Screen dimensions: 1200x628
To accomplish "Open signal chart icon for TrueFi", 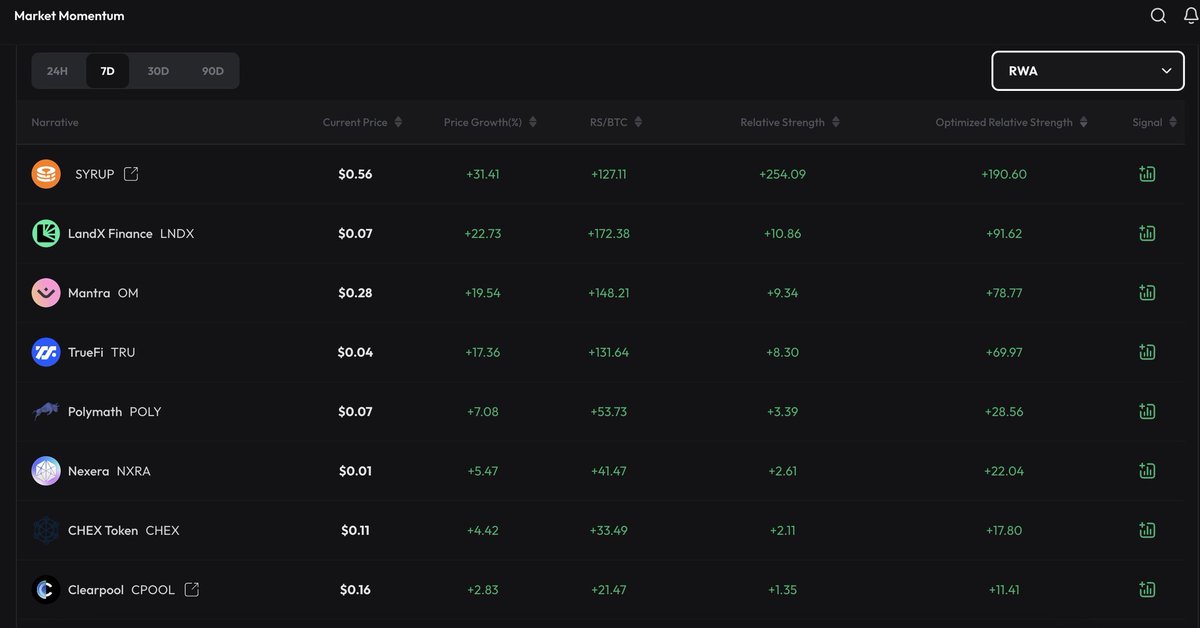I will 1147,352.
